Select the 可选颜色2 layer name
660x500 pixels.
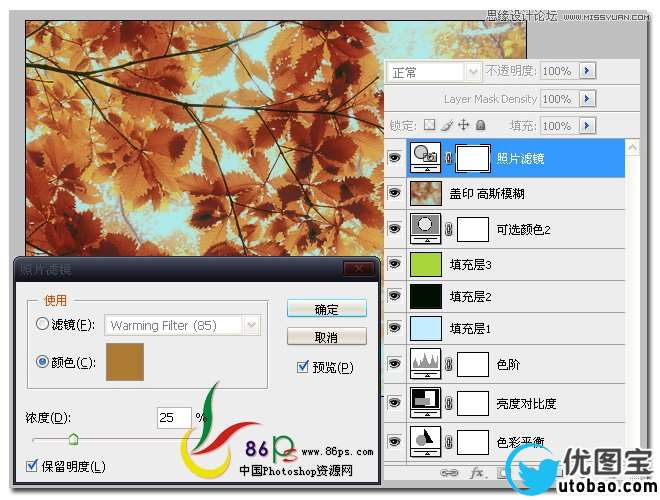point(523,229)
